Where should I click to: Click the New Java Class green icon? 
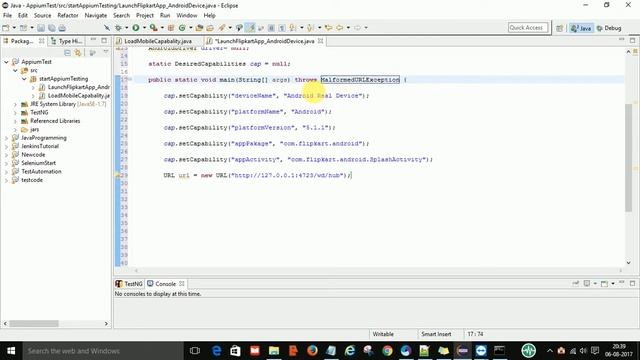(182, 28)
